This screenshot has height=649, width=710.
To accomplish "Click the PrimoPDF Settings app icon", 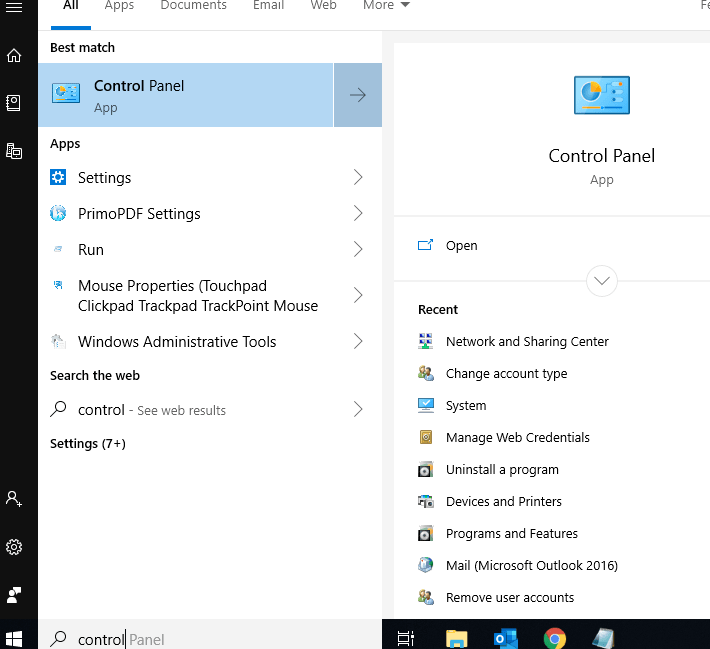I will tap(58, 213).
